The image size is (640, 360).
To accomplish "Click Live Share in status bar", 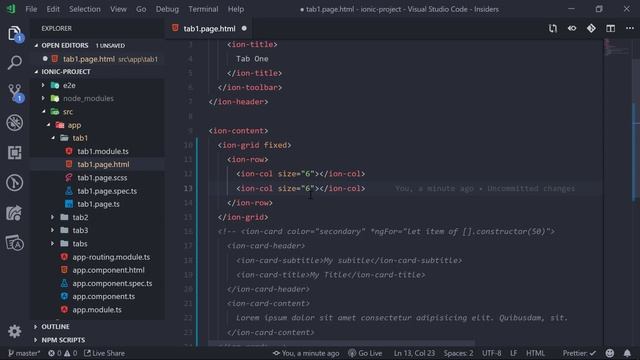I will click(104, 353).
